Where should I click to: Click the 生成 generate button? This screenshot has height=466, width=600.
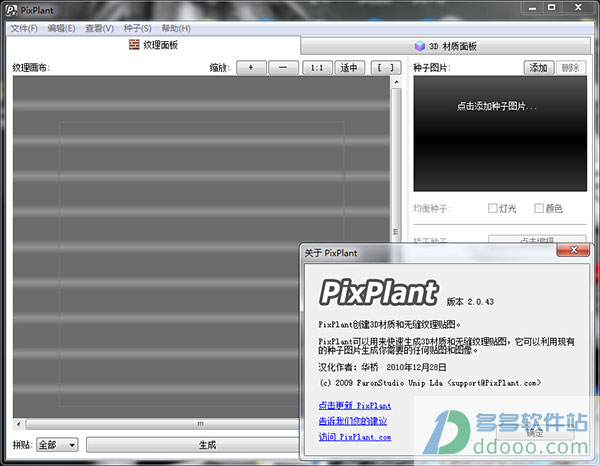pos(192,445)
